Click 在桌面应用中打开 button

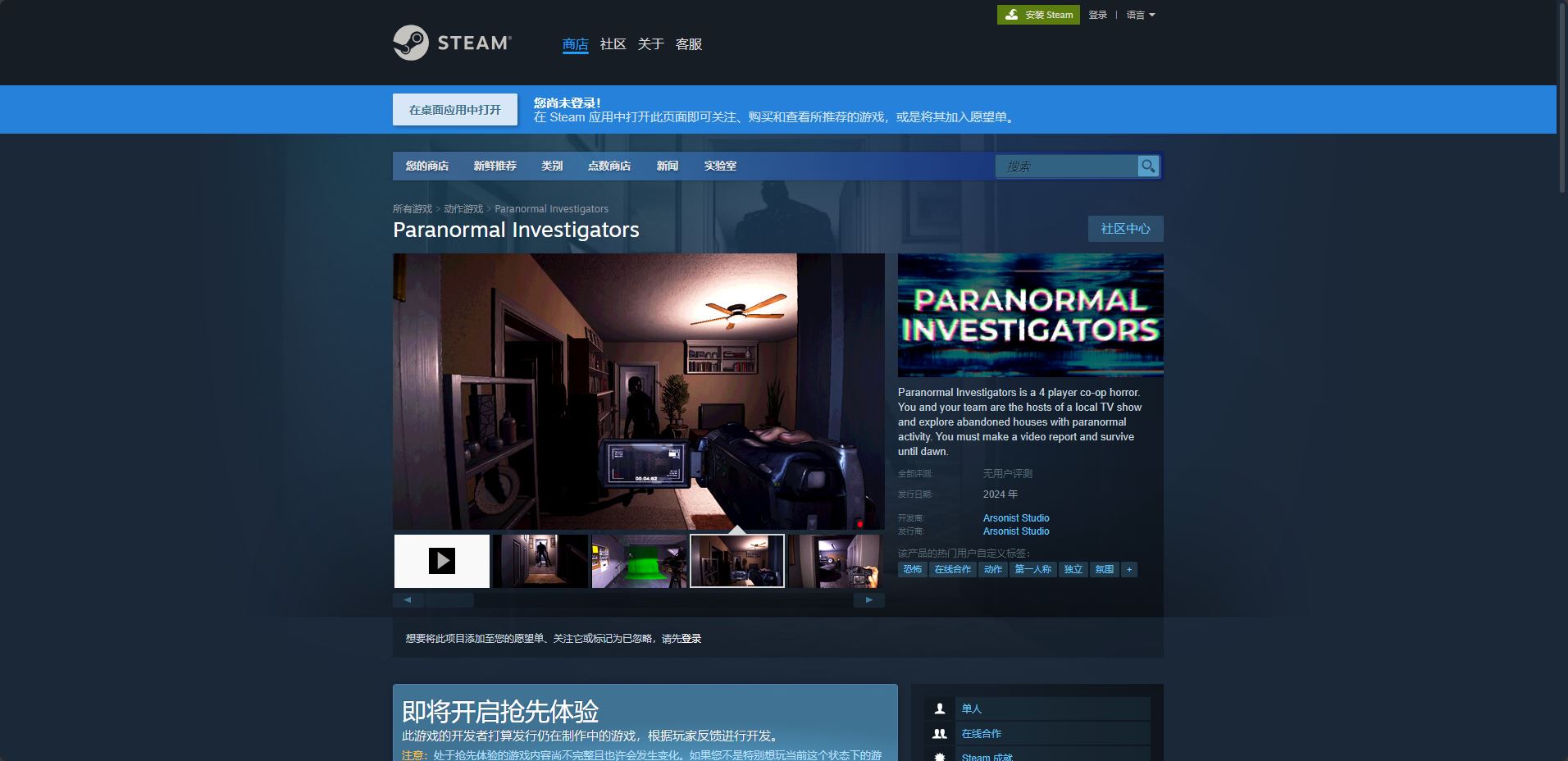(x=455, y=109)
